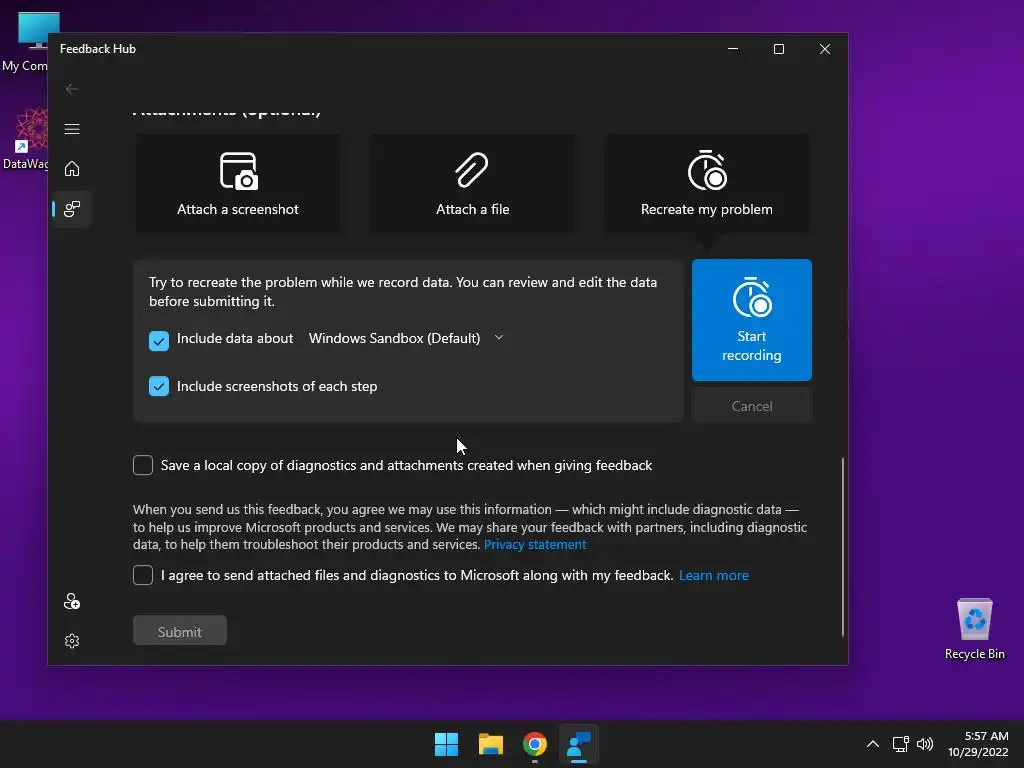Click the Submit button
The image size is (1024, 768).
point(180,630)
